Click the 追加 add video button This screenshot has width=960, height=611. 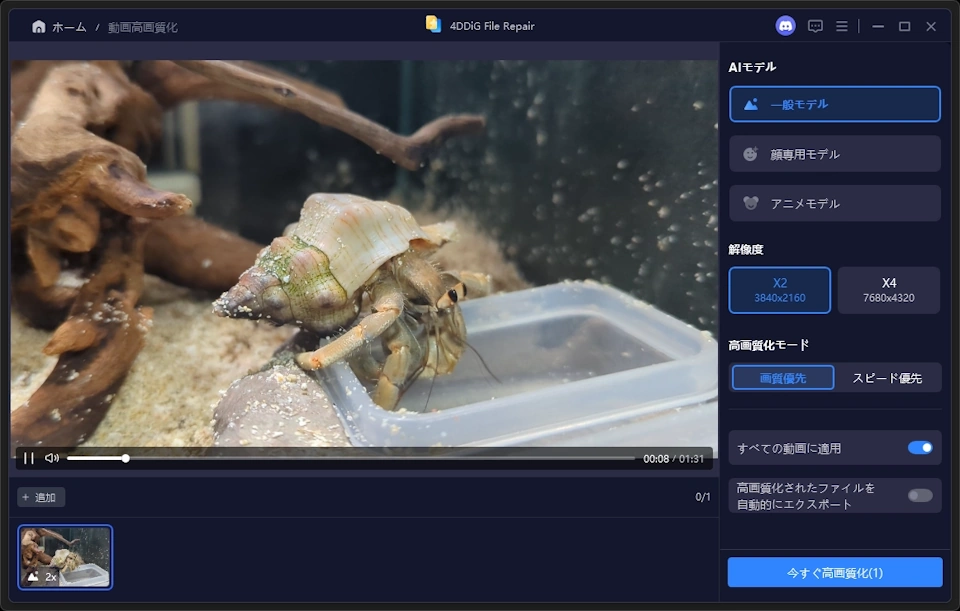click(40, 497)
